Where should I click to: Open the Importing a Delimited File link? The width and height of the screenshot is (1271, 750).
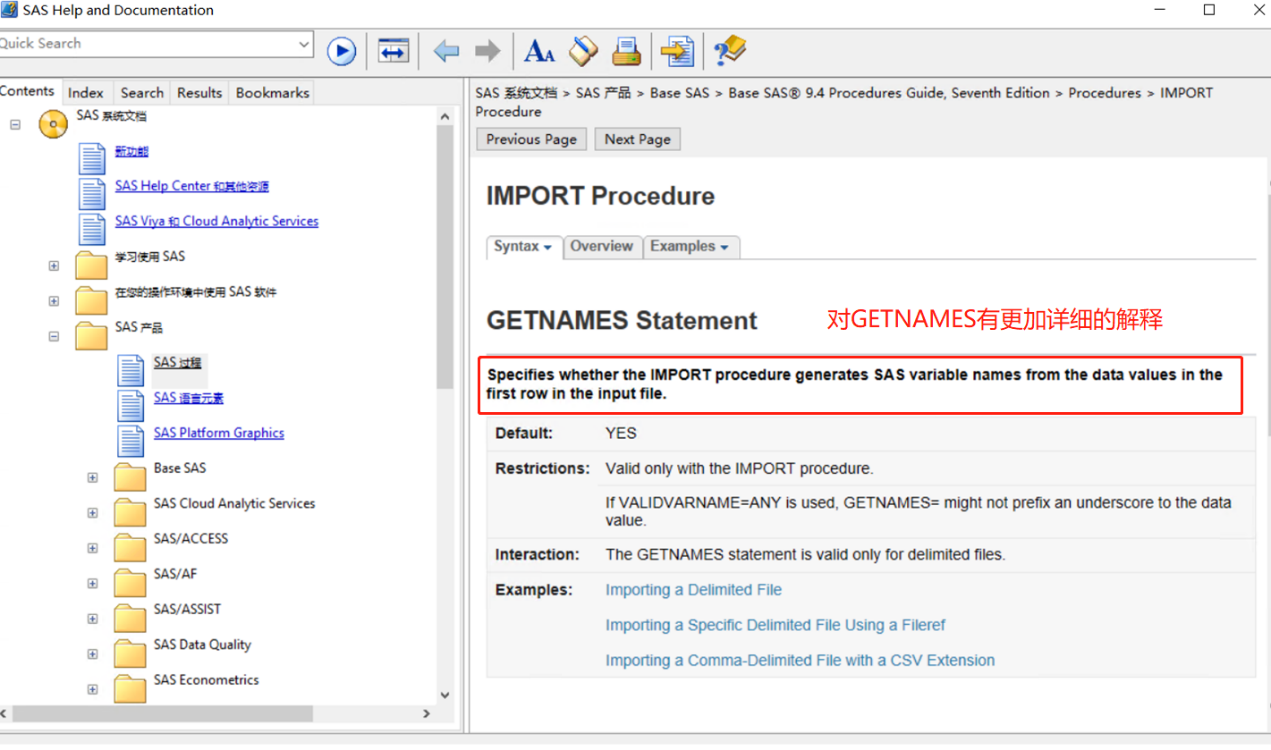pyautogui.click(x=693, y=590)
